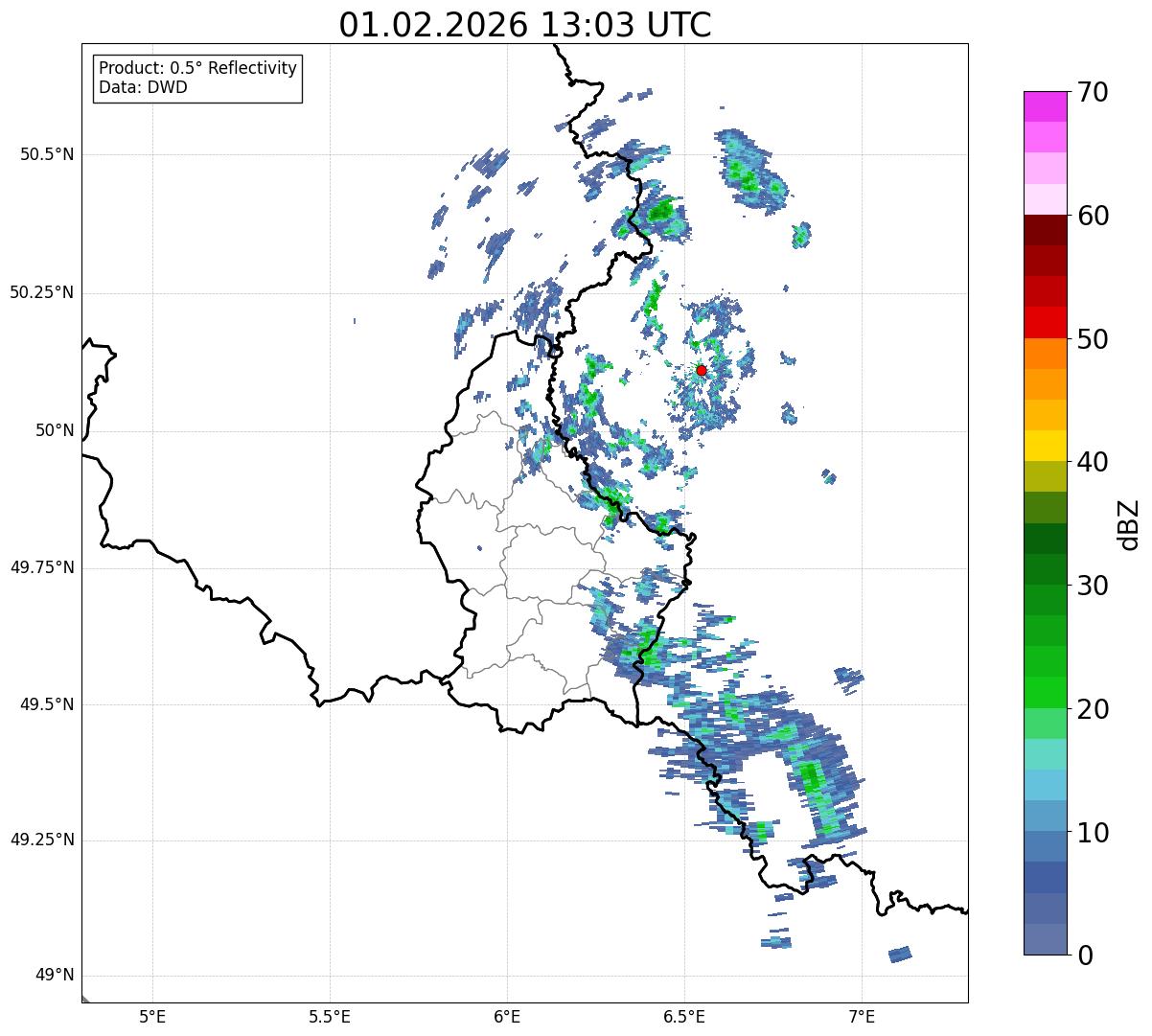Pick the light cyan swatch around 15 dBZ

point(1046,754)
